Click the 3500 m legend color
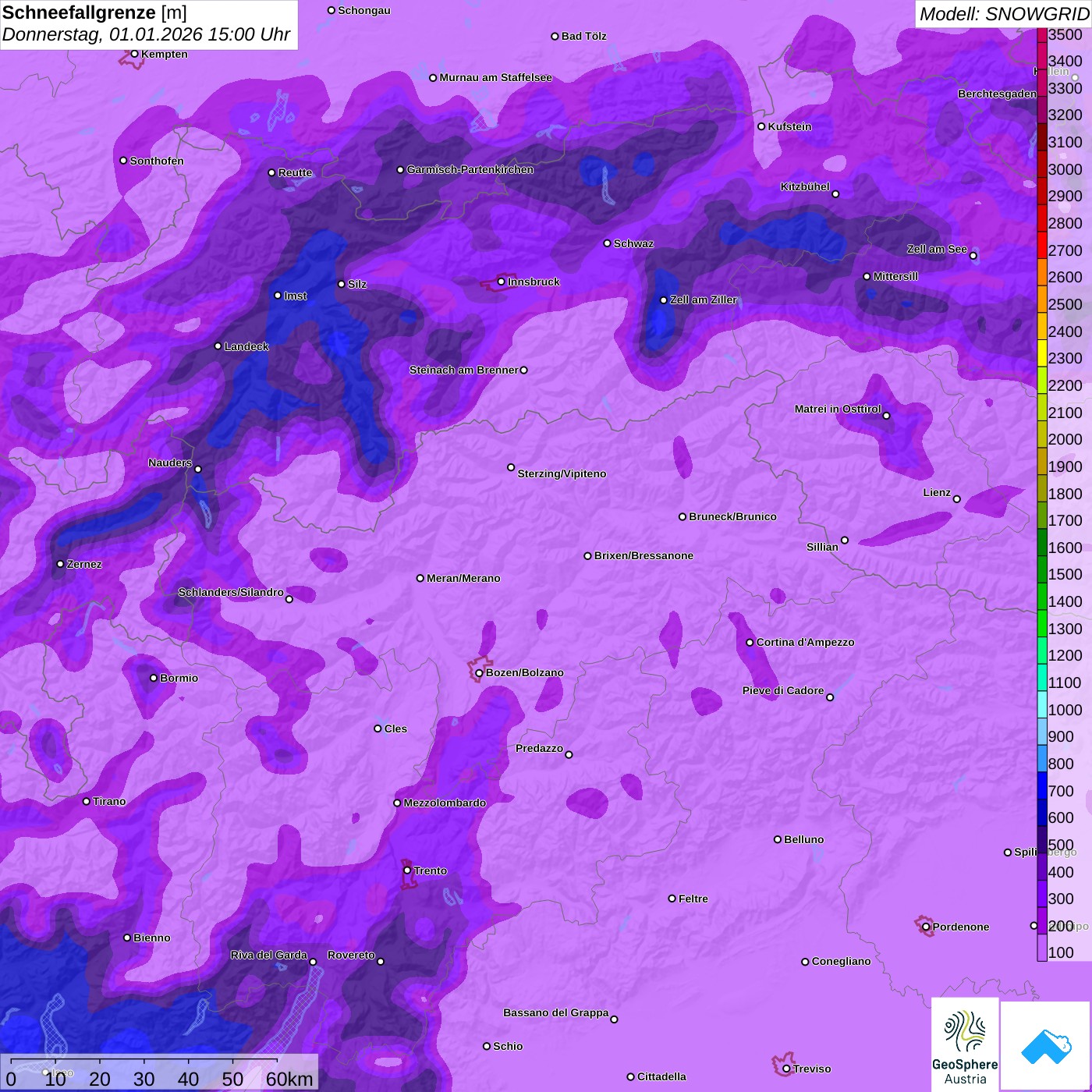This screenshot has width=1092, height=1092. (x=1042, y=34)
